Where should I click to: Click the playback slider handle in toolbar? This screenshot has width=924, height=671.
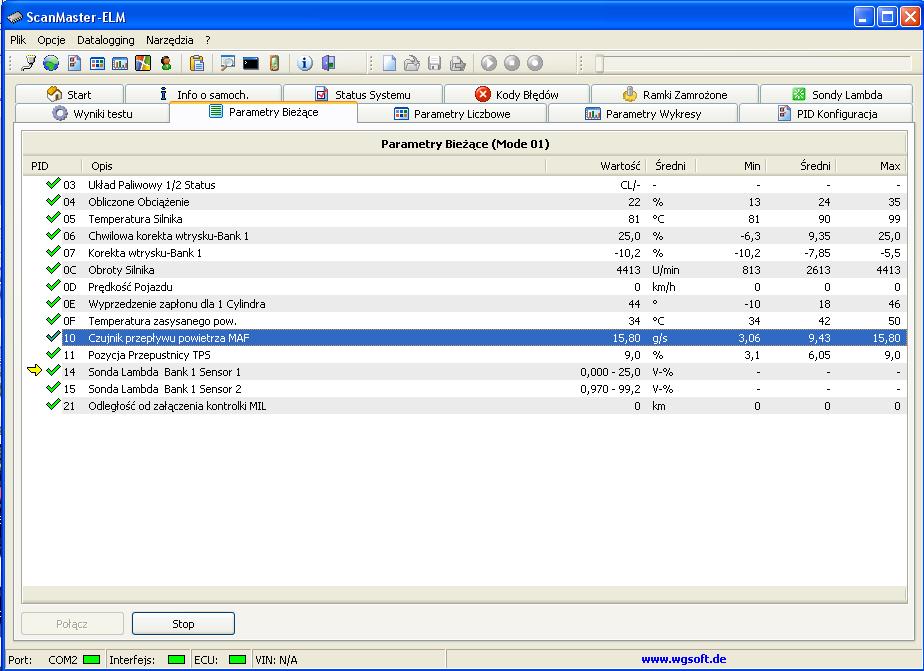click(599, 63)
